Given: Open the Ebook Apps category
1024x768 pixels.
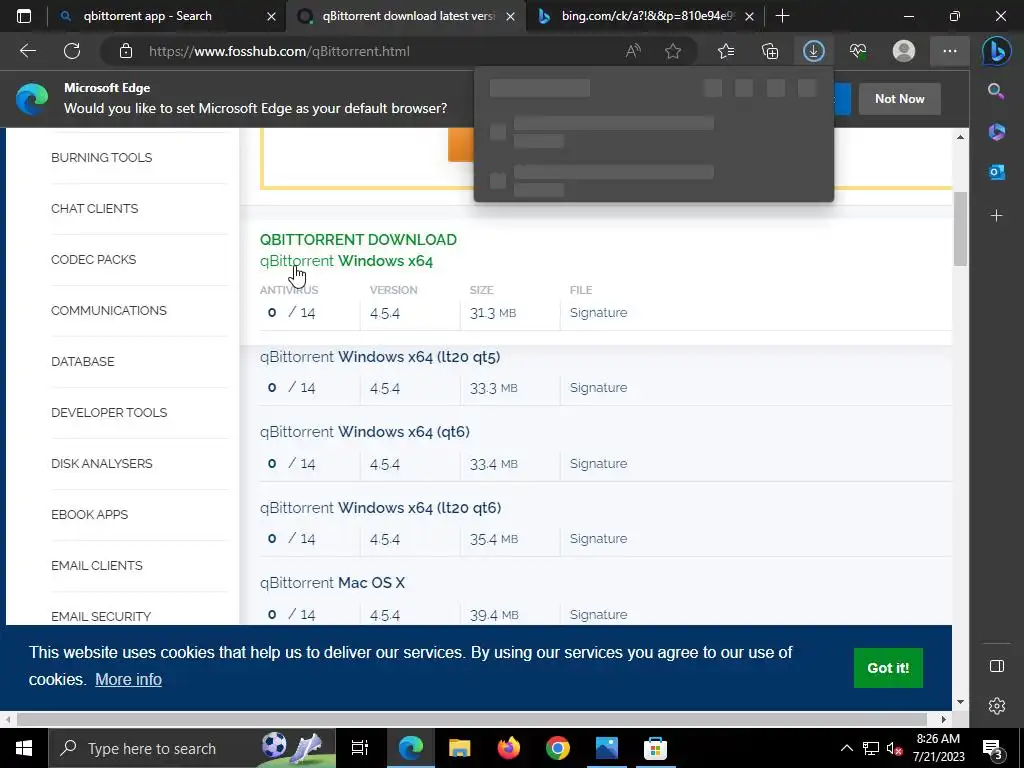Looking at the screenshot, I should tap(89, 514).
